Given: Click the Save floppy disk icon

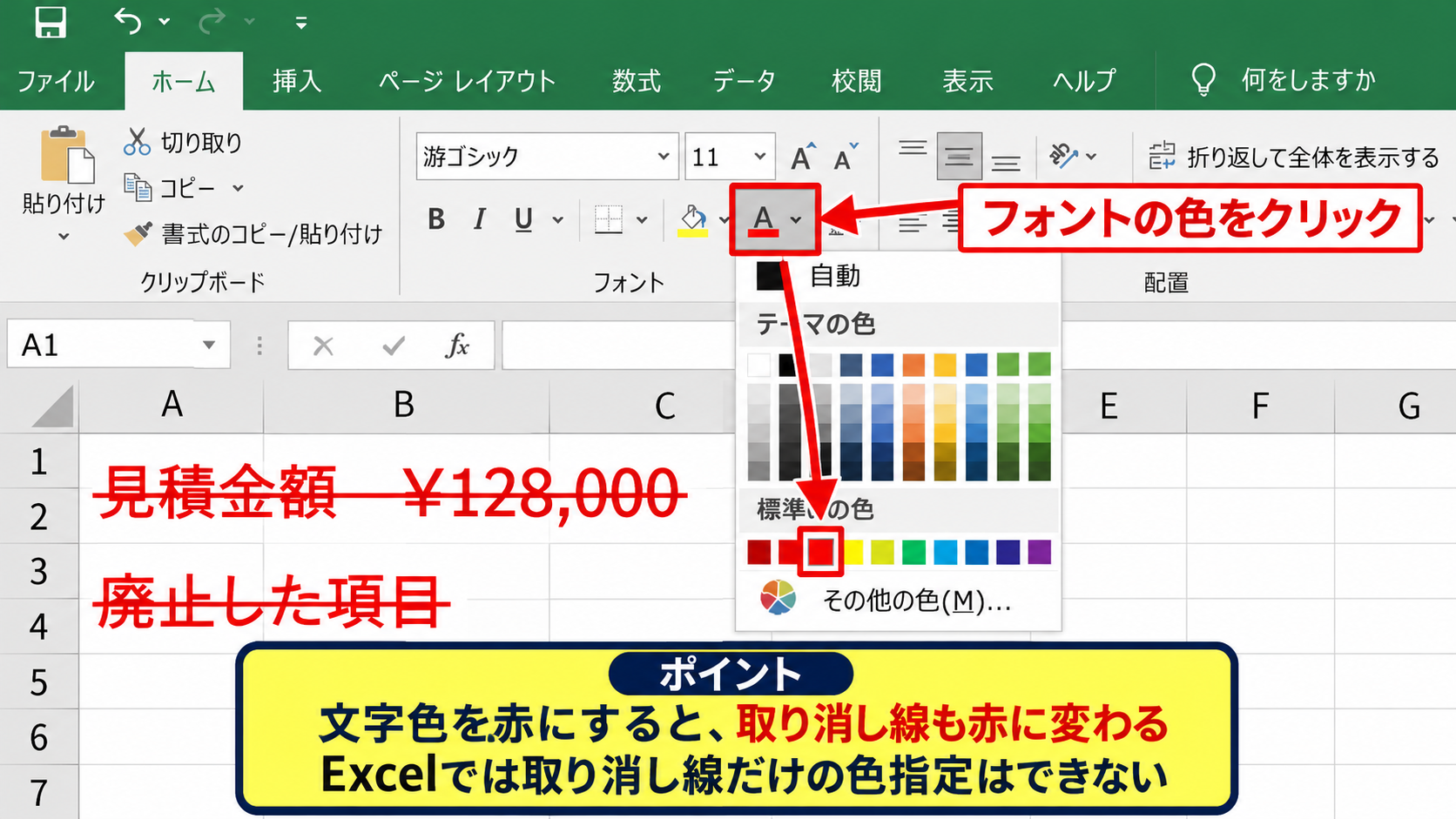Looking at the screenshot, I should tap(51, 22).
